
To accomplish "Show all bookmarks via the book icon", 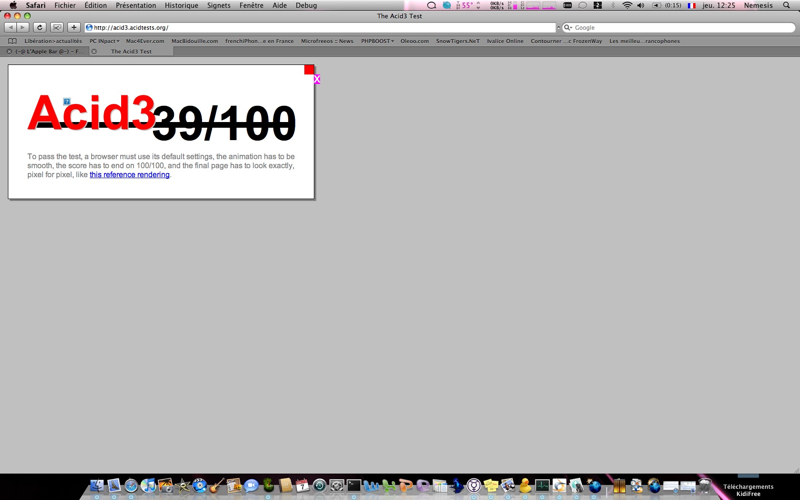I will 12,41.
